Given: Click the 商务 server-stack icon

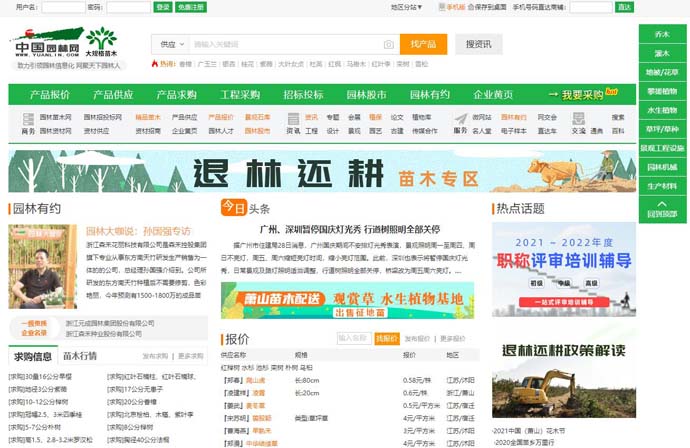Looking at the screenshot, I should point(28,119).
